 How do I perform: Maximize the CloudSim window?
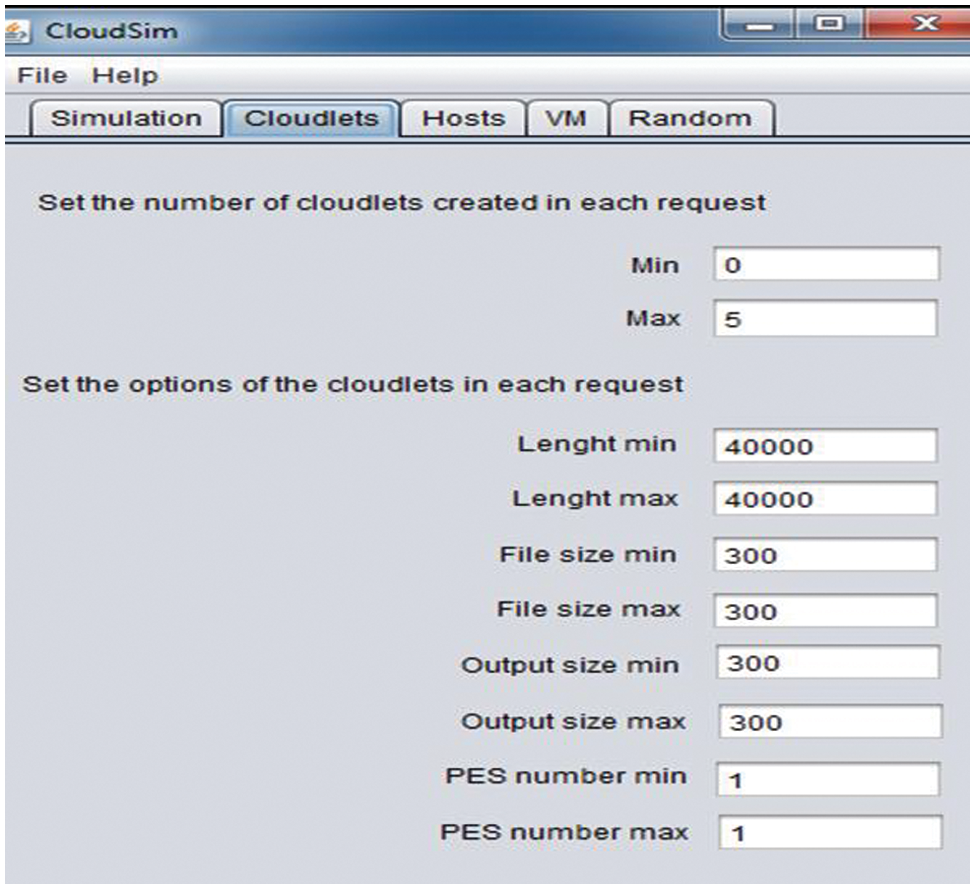tap(830, 24)
